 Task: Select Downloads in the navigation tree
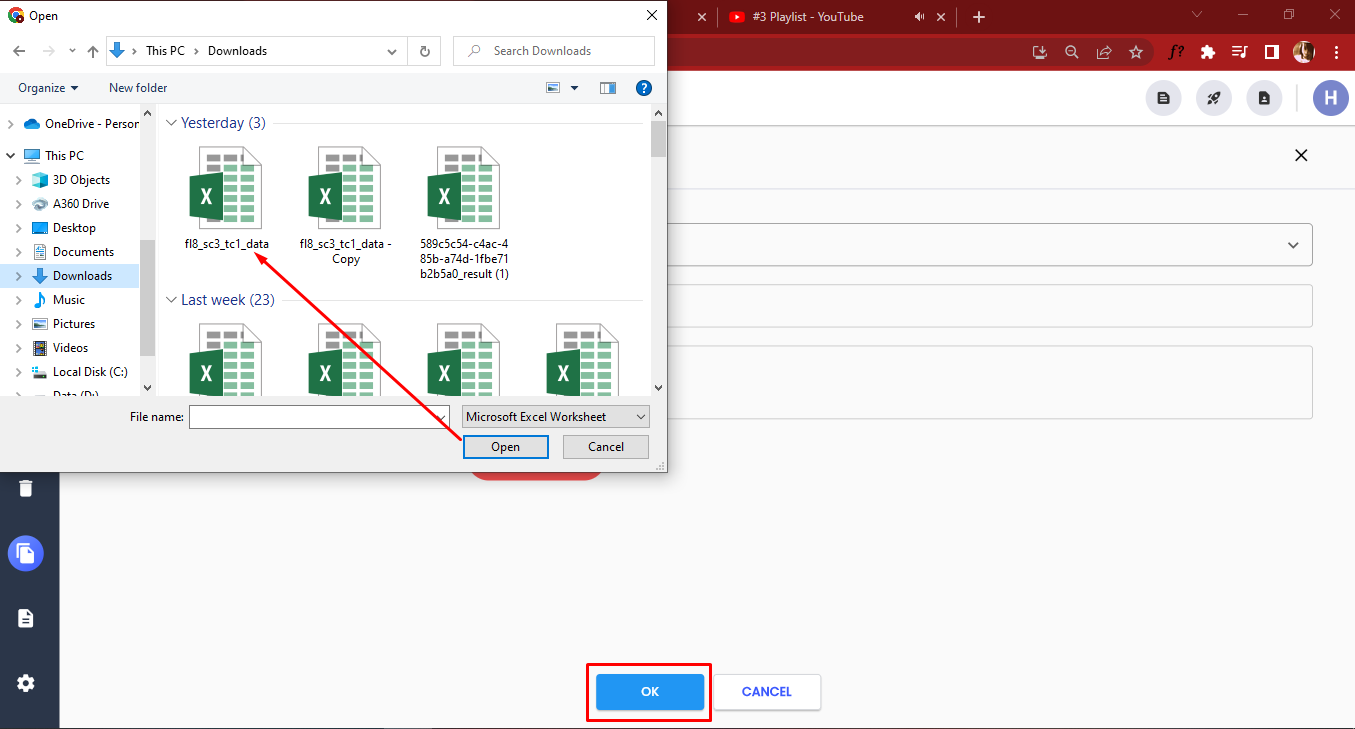click(x=82, y=276)
